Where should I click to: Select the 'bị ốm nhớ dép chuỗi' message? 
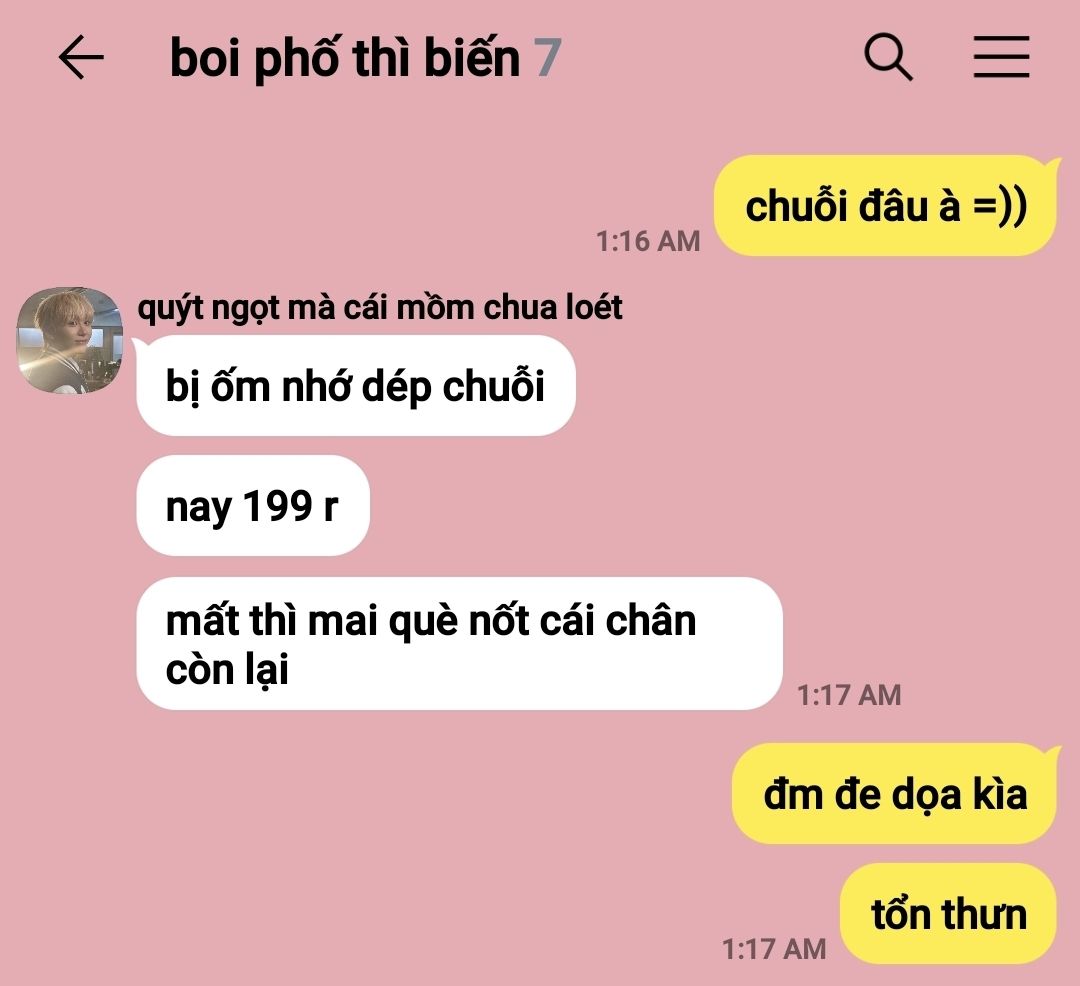tap(355, 386)
